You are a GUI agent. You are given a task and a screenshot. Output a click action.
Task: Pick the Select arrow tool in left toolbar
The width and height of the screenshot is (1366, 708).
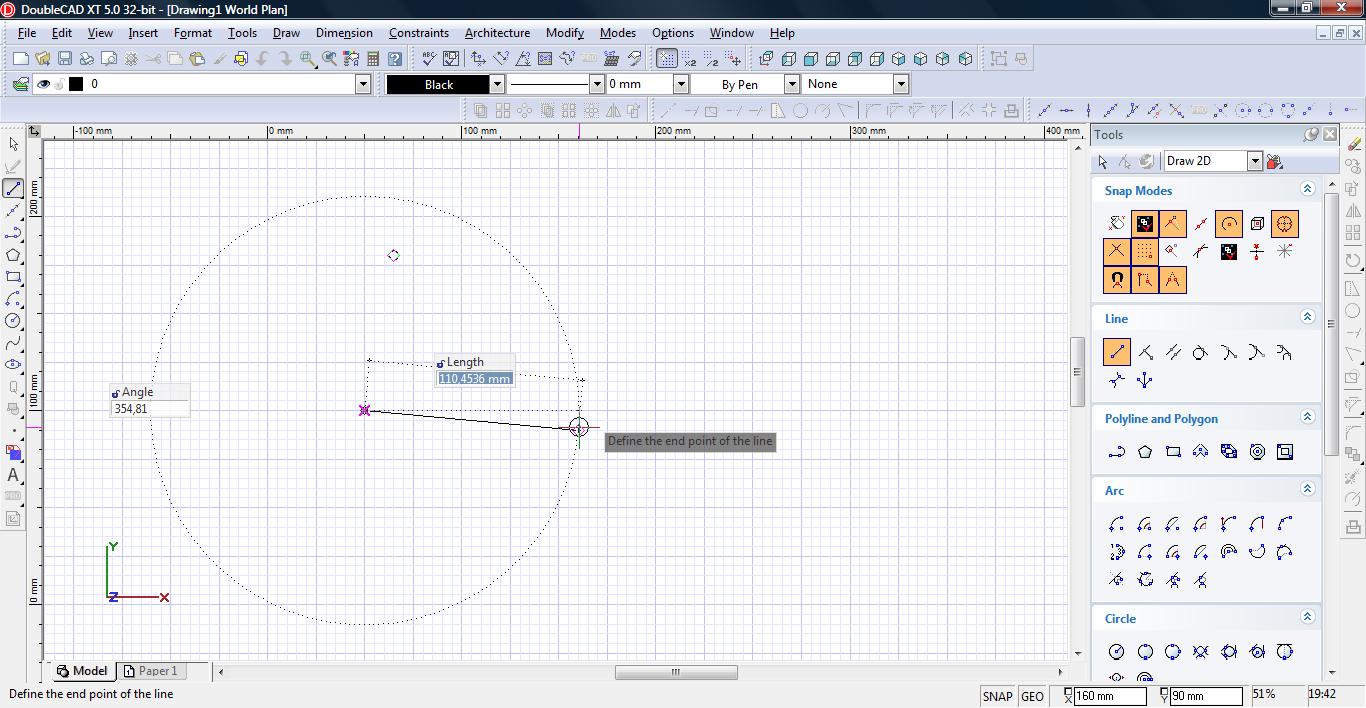[x=13, y=144]
